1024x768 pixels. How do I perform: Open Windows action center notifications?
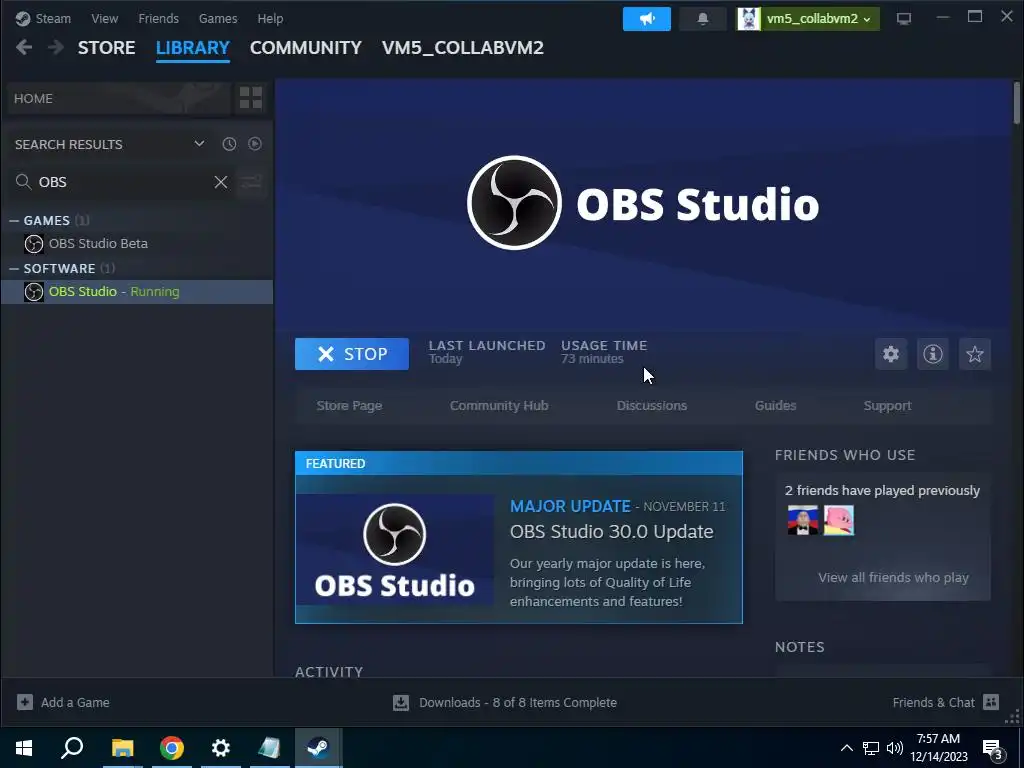tap(993, 748)
